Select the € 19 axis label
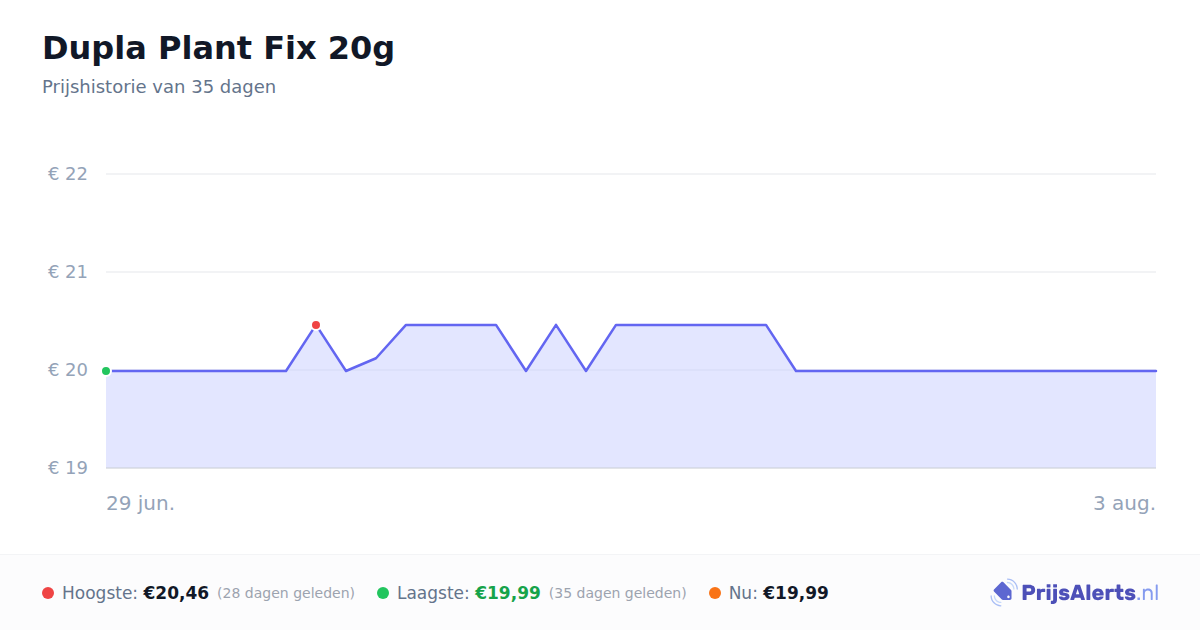Screen dimensions: 1200x630 (x=68, y=468)
